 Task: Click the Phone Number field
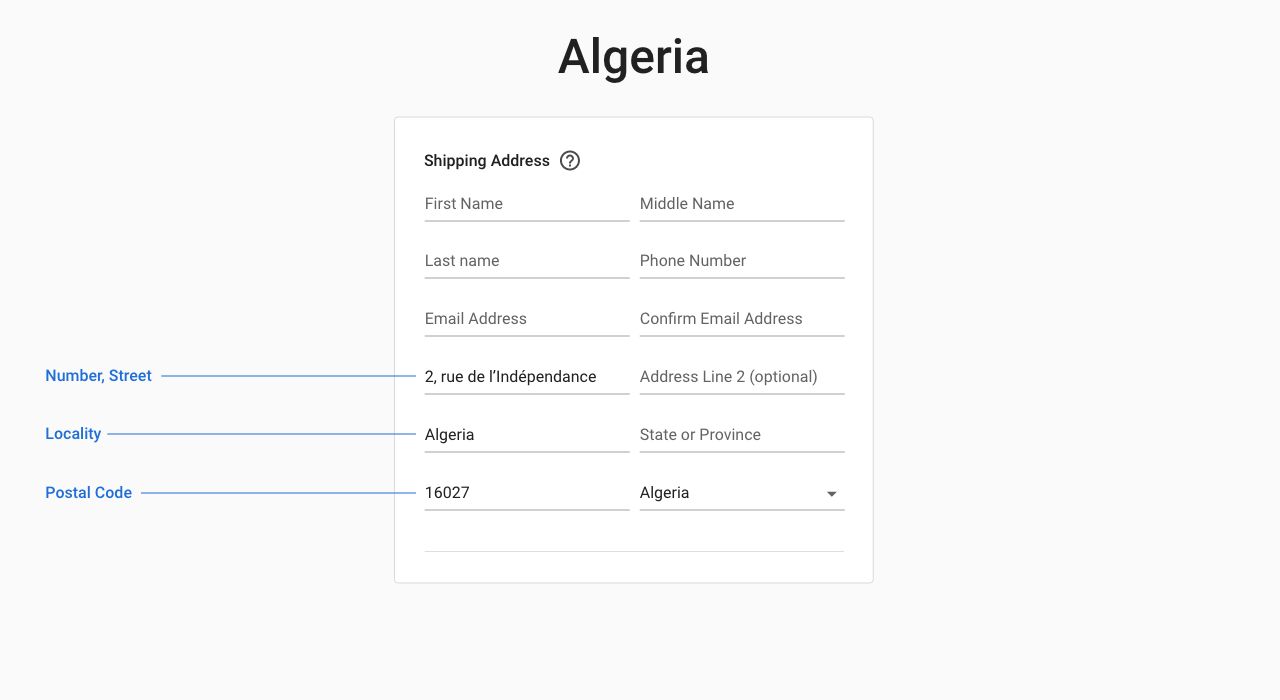741,261
